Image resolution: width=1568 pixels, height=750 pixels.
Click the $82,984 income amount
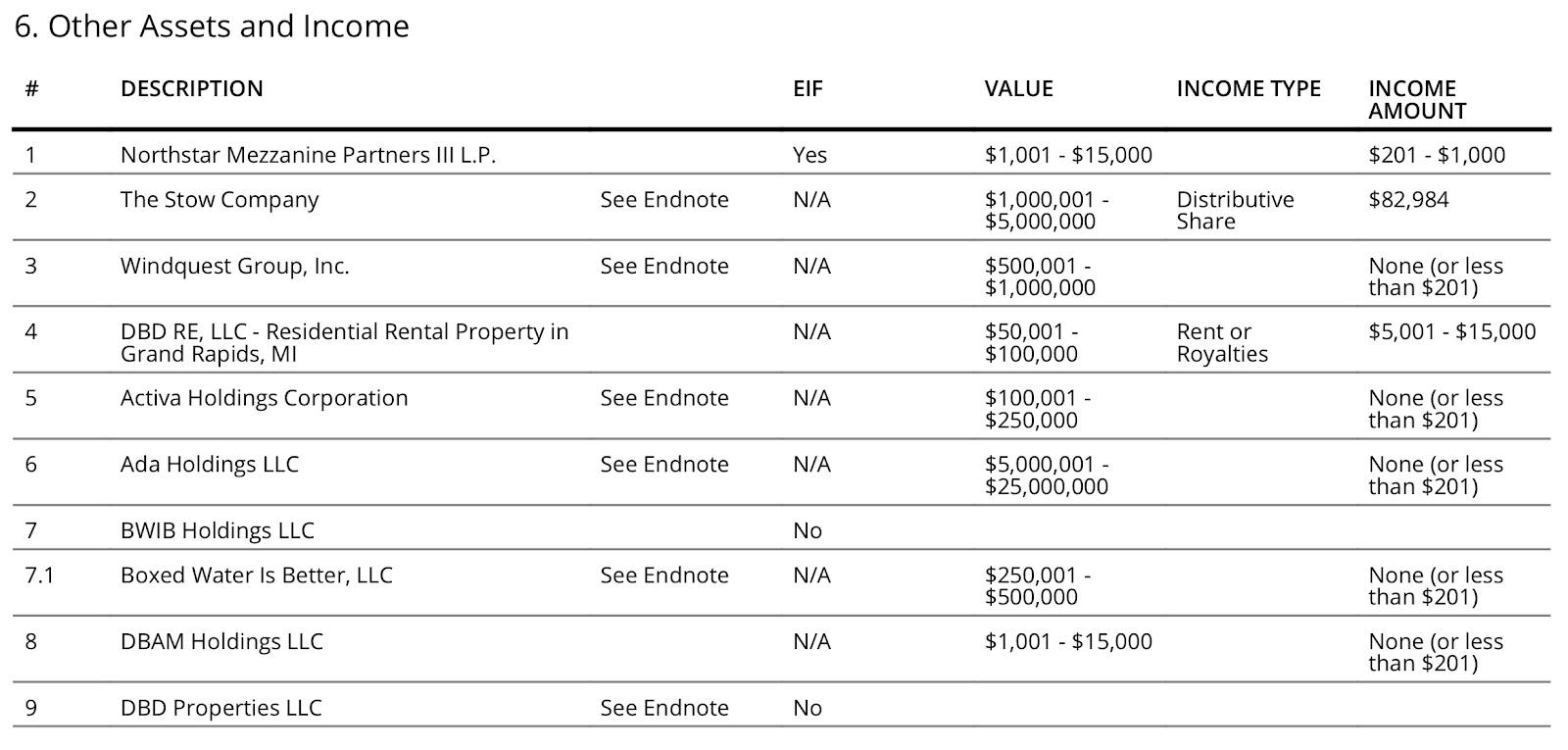[1408, 200]
